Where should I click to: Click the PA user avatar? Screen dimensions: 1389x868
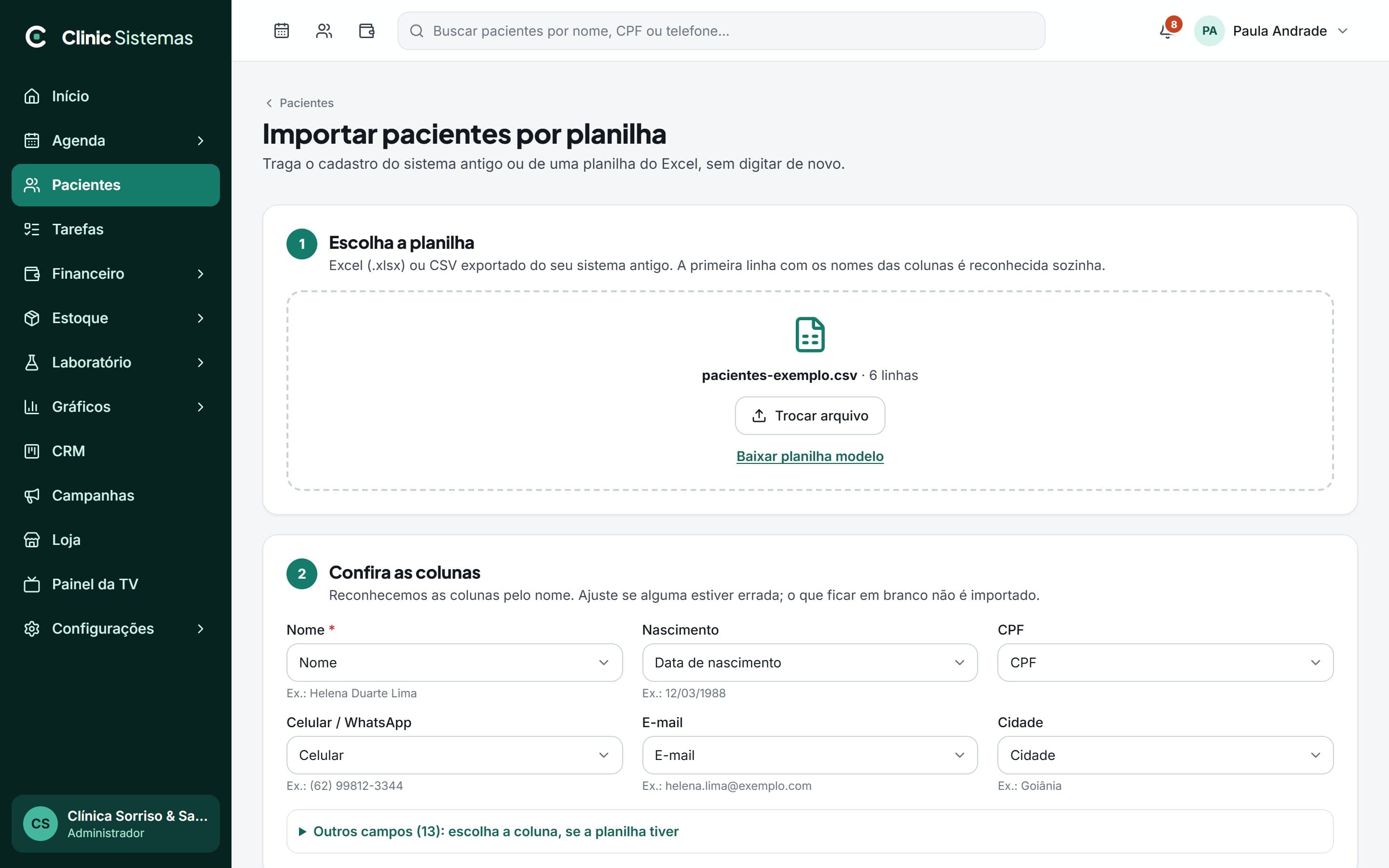1210,31
